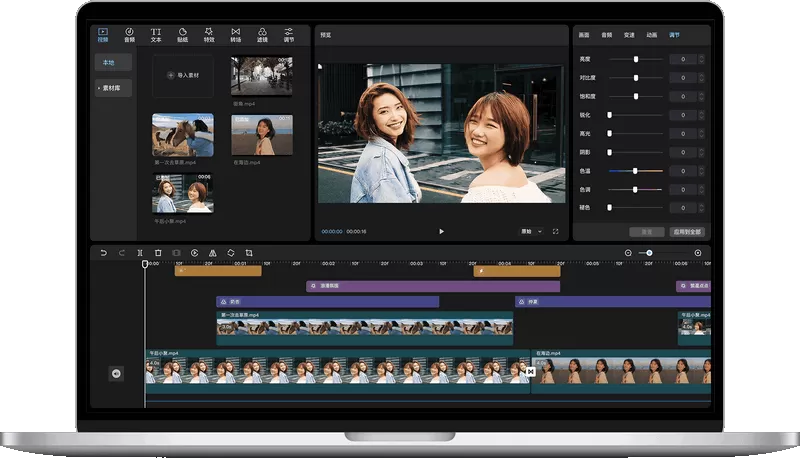800x469 pixels.
Task: Select the 在海边.mp4 clip on main track
Action: (x=621, y=372)
